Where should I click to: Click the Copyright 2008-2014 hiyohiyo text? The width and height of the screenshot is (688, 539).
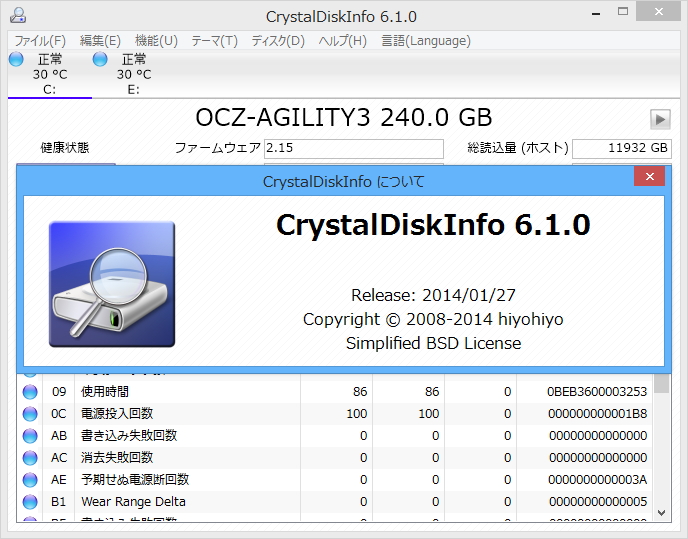(x=433, y=319)
